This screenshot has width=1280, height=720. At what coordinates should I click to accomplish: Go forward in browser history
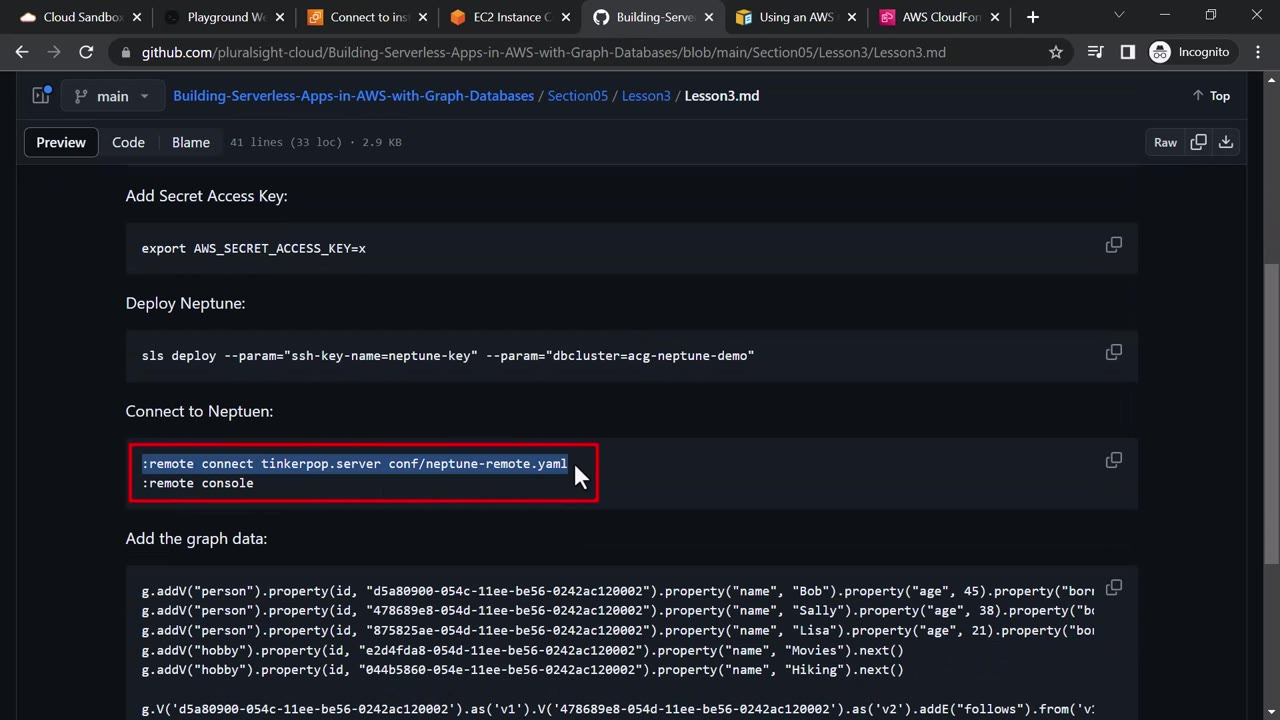(54, 52)
